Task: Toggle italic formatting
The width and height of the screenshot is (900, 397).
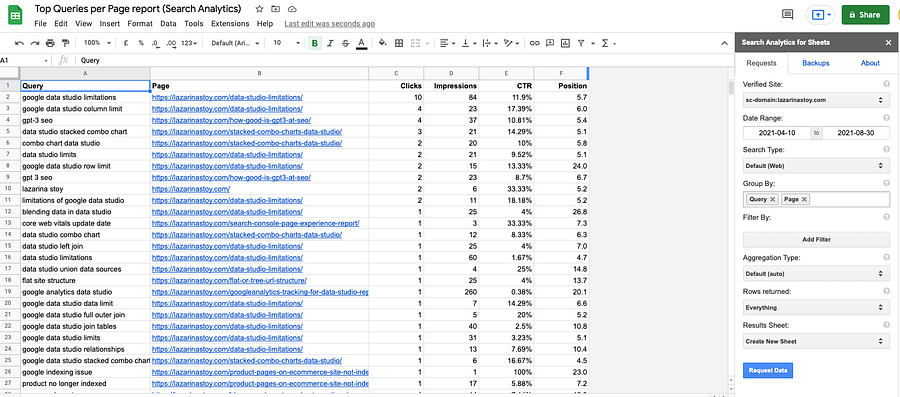Action: tap(330, 43)
